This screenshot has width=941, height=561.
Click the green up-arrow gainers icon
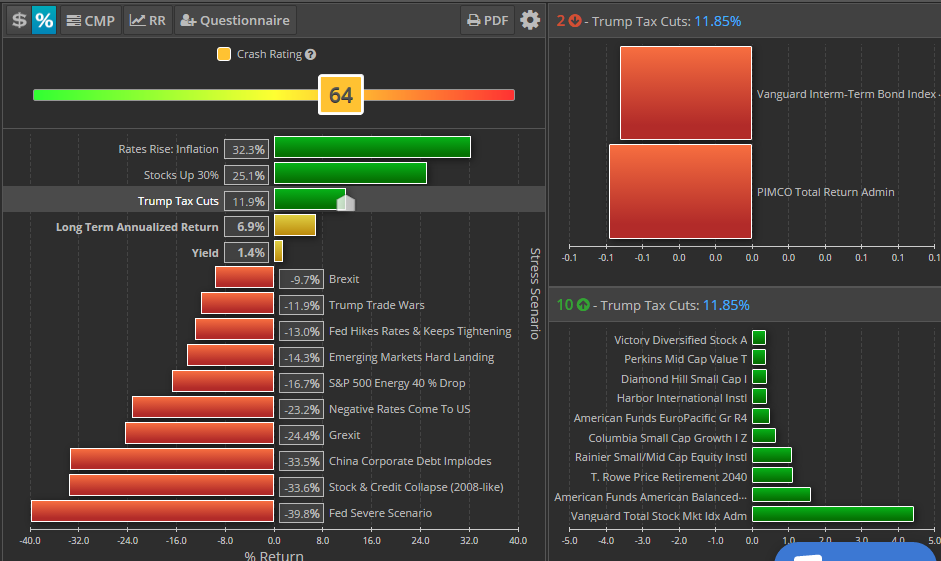coord(583,305)
